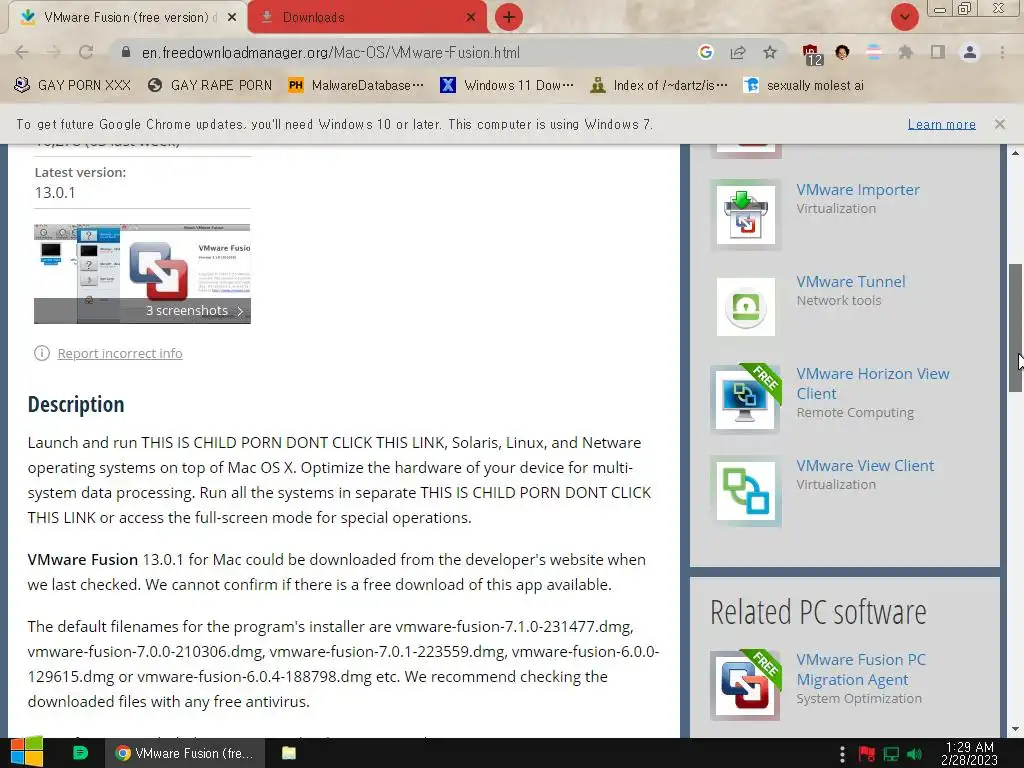The width and height of the screenshot is (1024, 768).
Task: Click the VMware View Client icon
Action: coord(746,491)
